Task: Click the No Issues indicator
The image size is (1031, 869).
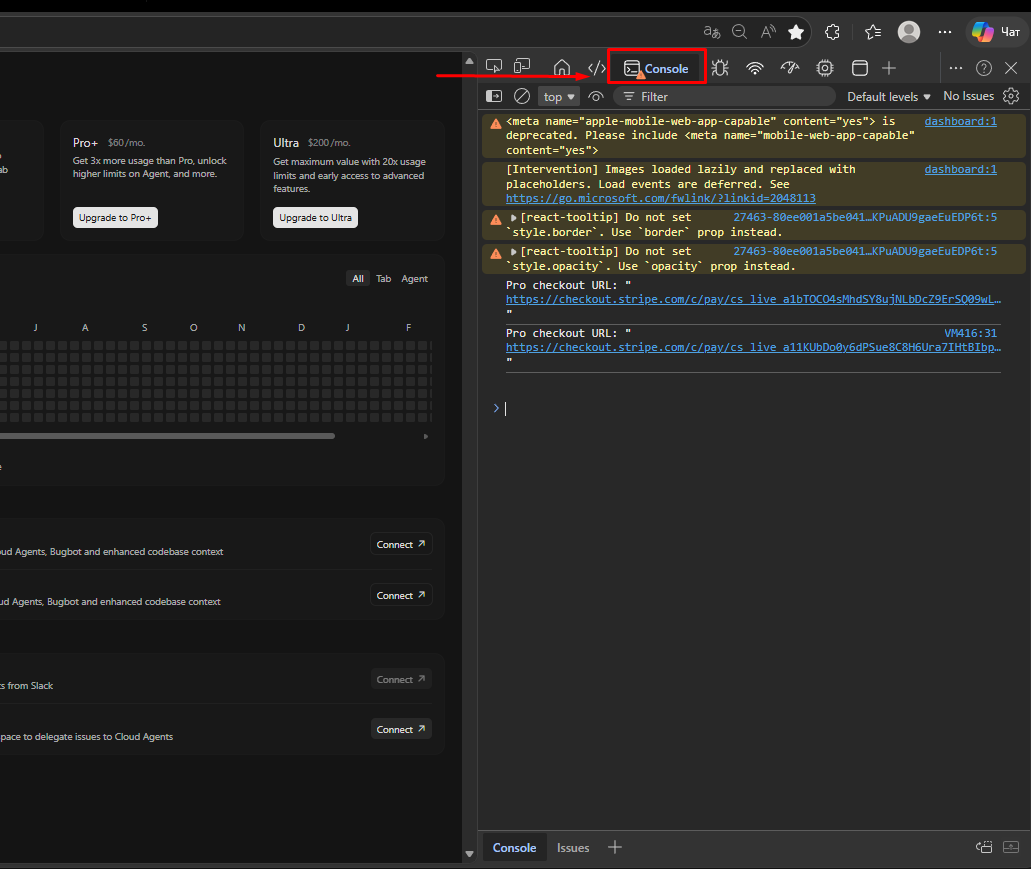Action: pos(969,96)
